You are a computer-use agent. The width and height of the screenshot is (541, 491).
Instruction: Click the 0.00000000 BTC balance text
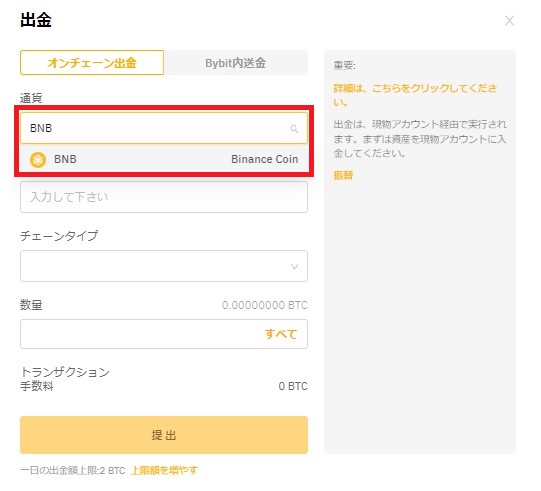(x=265, y=305)
